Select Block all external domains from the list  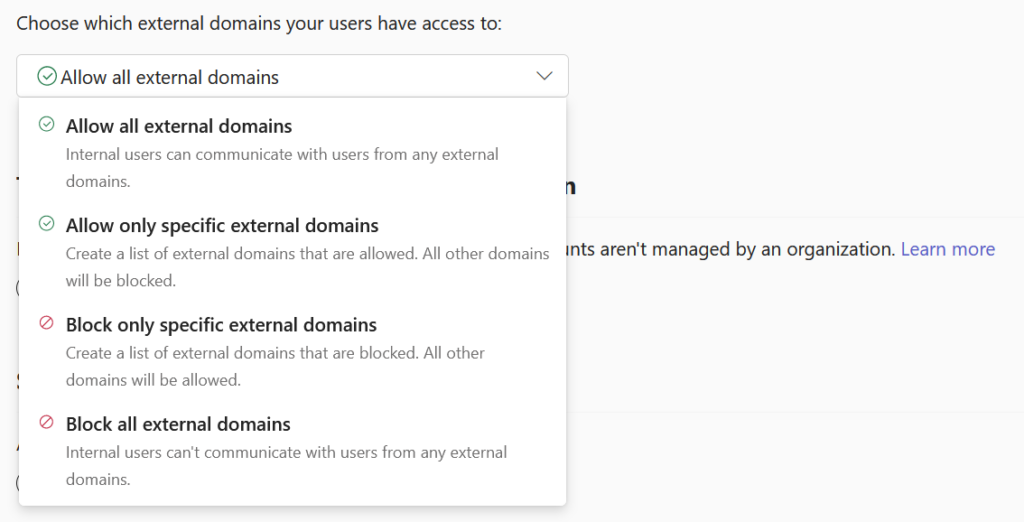[x=178, y=424]
